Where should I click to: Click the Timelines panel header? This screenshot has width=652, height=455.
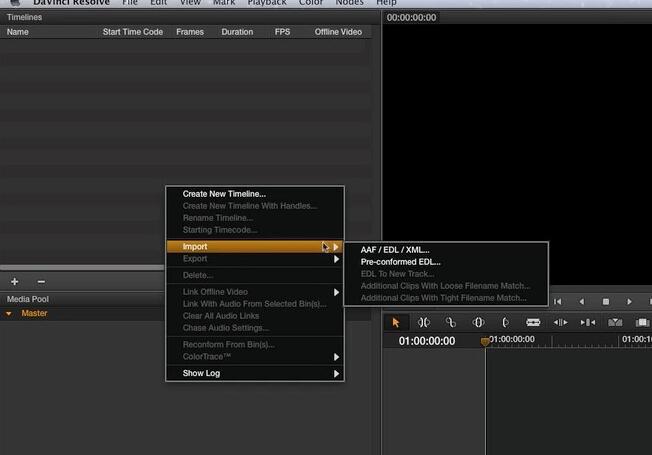(x=25, y=17)
